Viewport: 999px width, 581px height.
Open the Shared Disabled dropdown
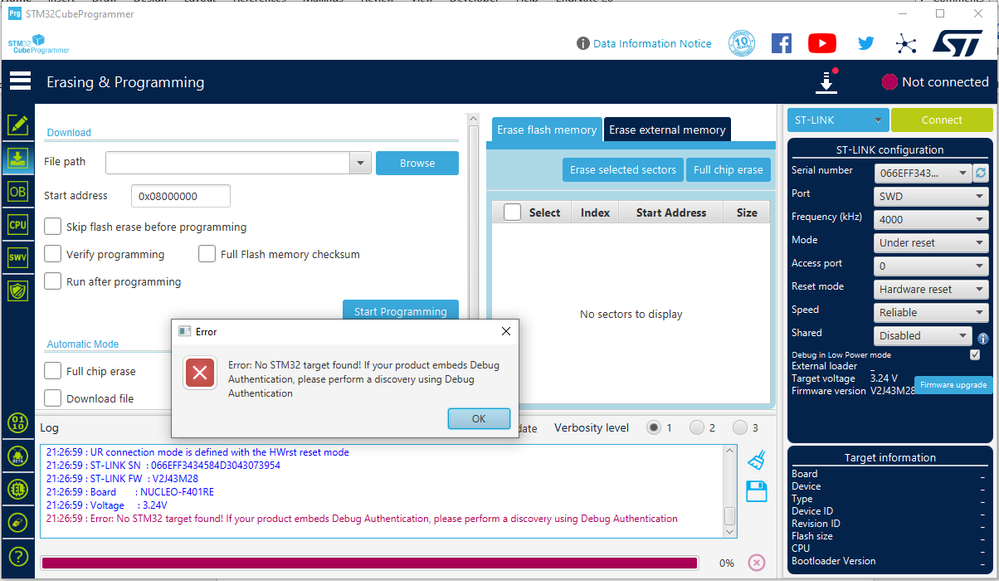pos(922,336)
